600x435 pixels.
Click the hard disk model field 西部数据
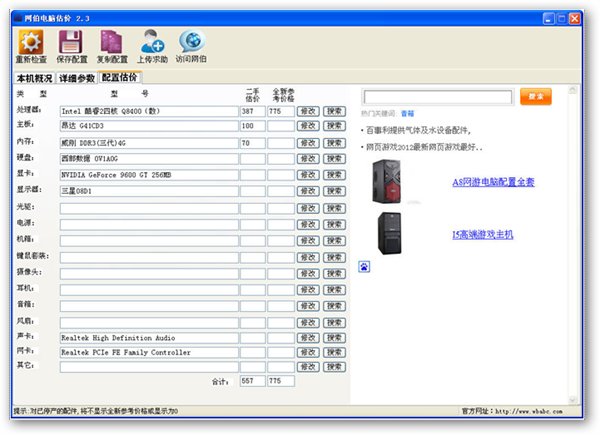(x=149, y=159)
